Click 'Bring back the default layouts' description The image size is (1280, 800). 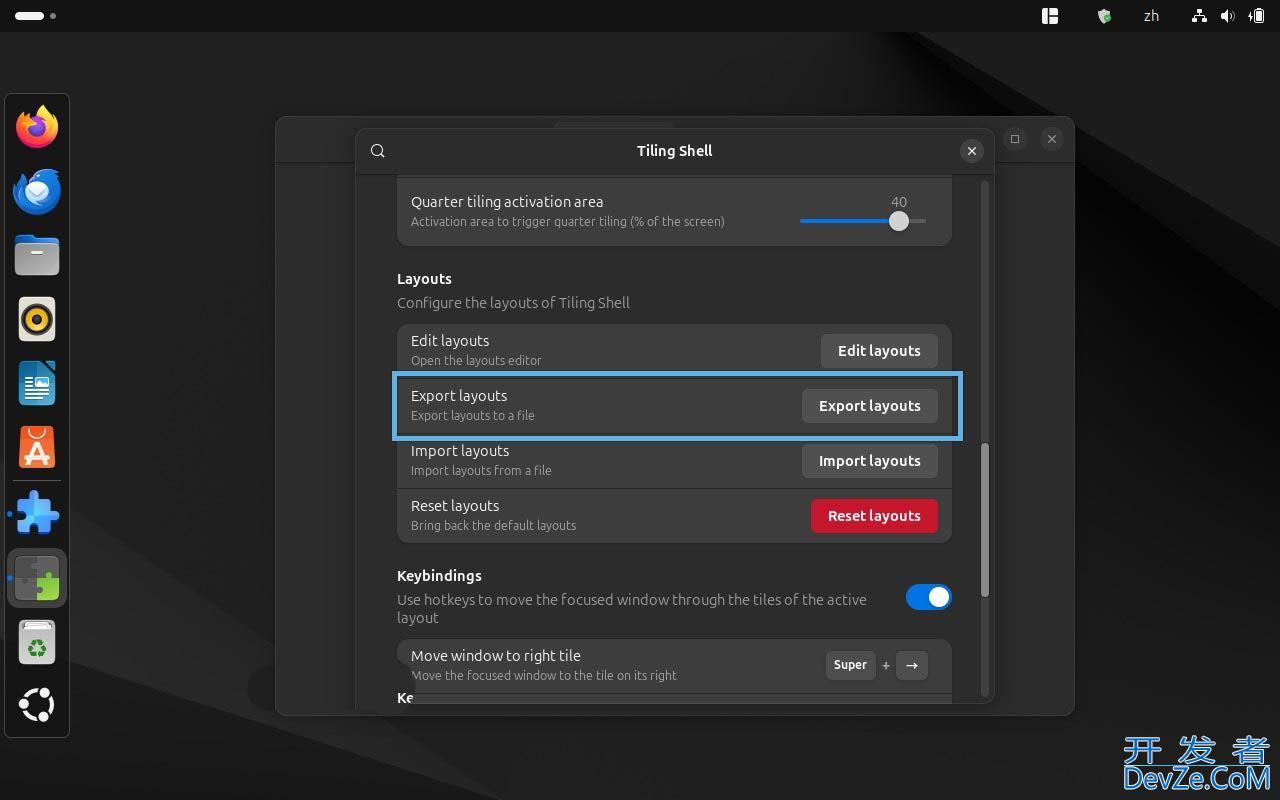point(493,526)
